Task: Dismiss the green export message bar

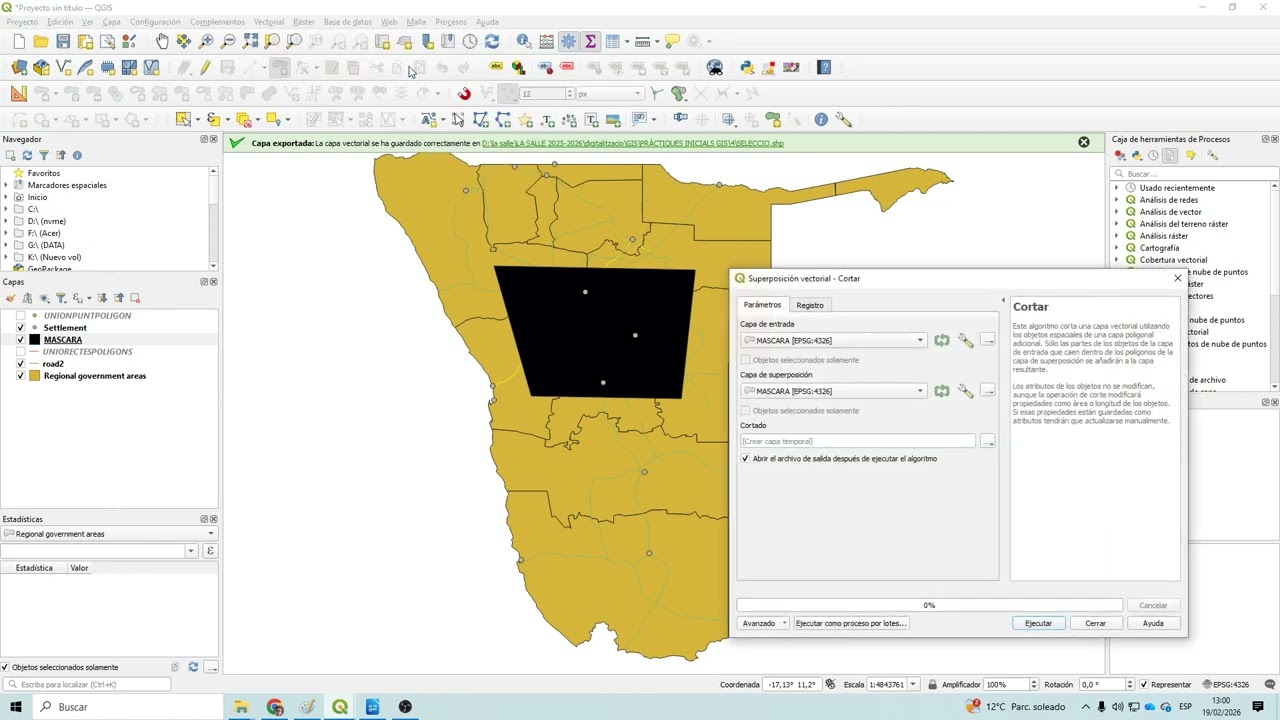Action: (x=1083, y=142)
